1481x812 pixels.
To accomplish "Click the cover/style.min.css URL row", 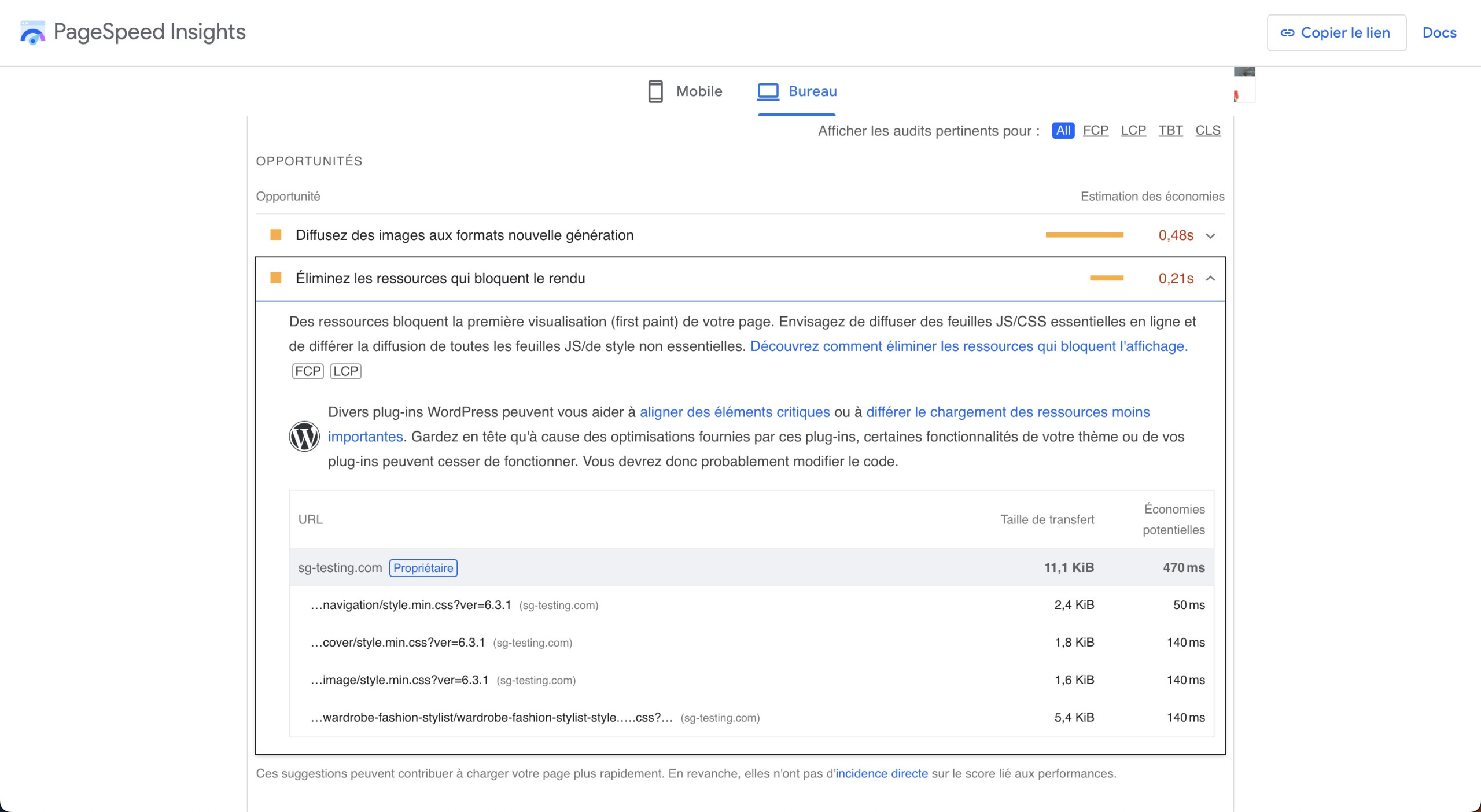I will click(751, 643).
